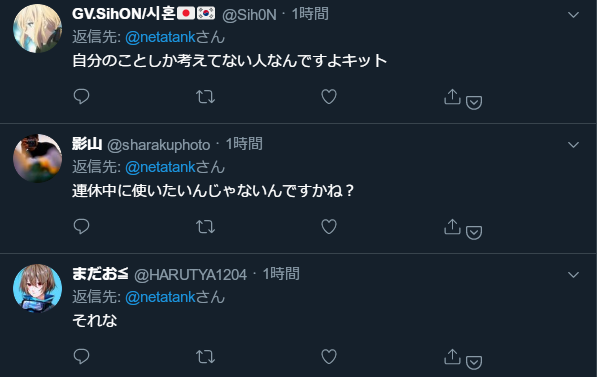Save 影山 tweet with Pocket icon
597x377 pixels.
[474, 233]
